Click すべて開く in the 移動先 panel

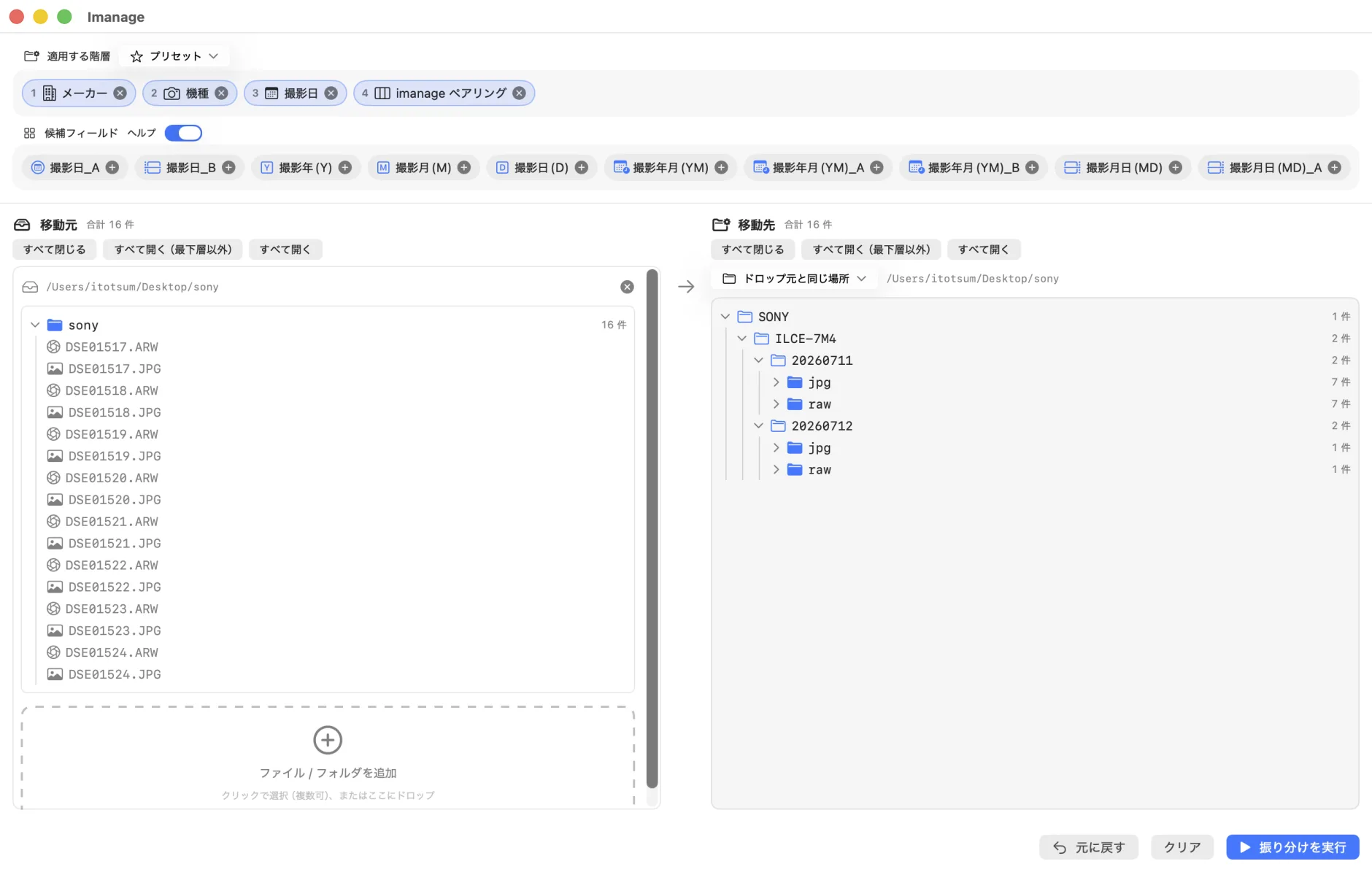[x=984, y=250]
